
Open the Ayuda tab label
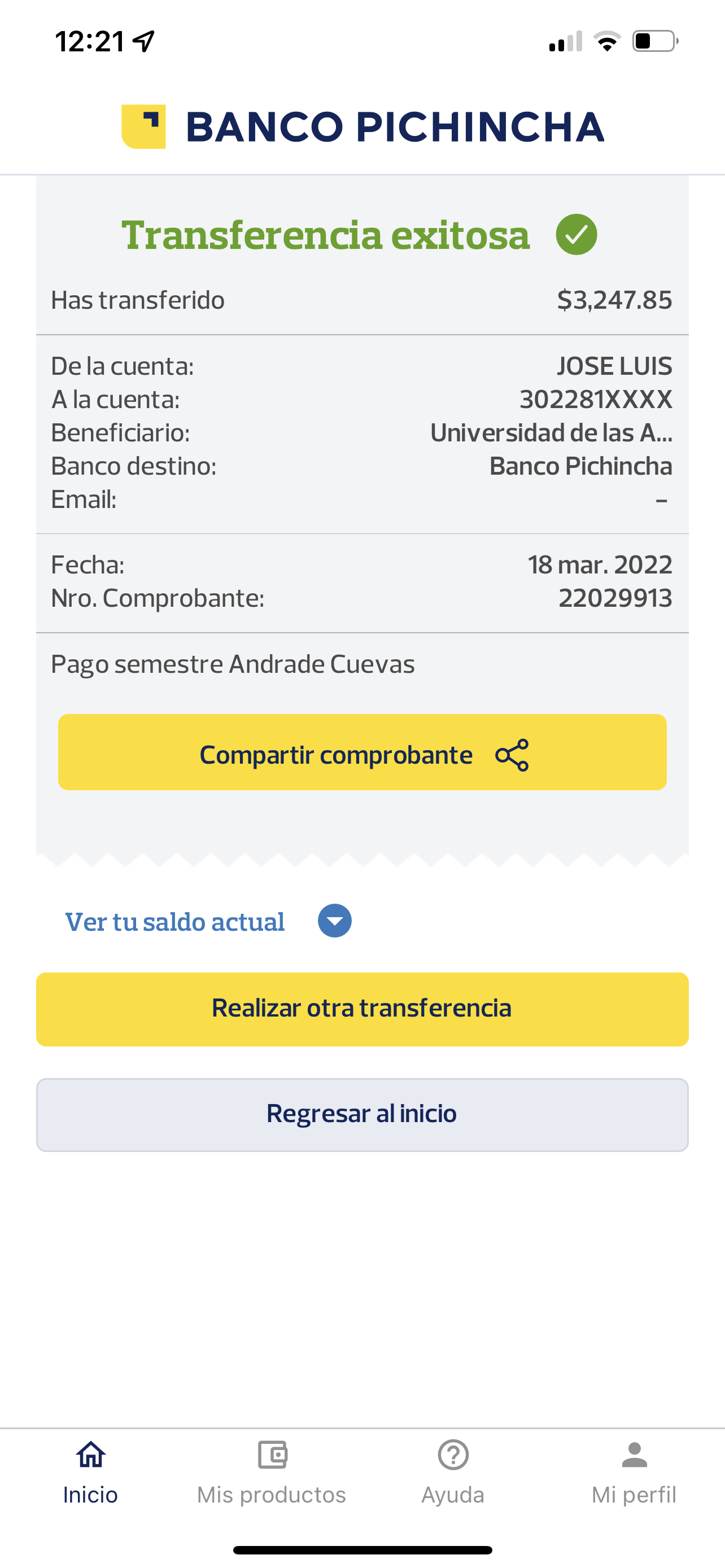(453, 1495)
